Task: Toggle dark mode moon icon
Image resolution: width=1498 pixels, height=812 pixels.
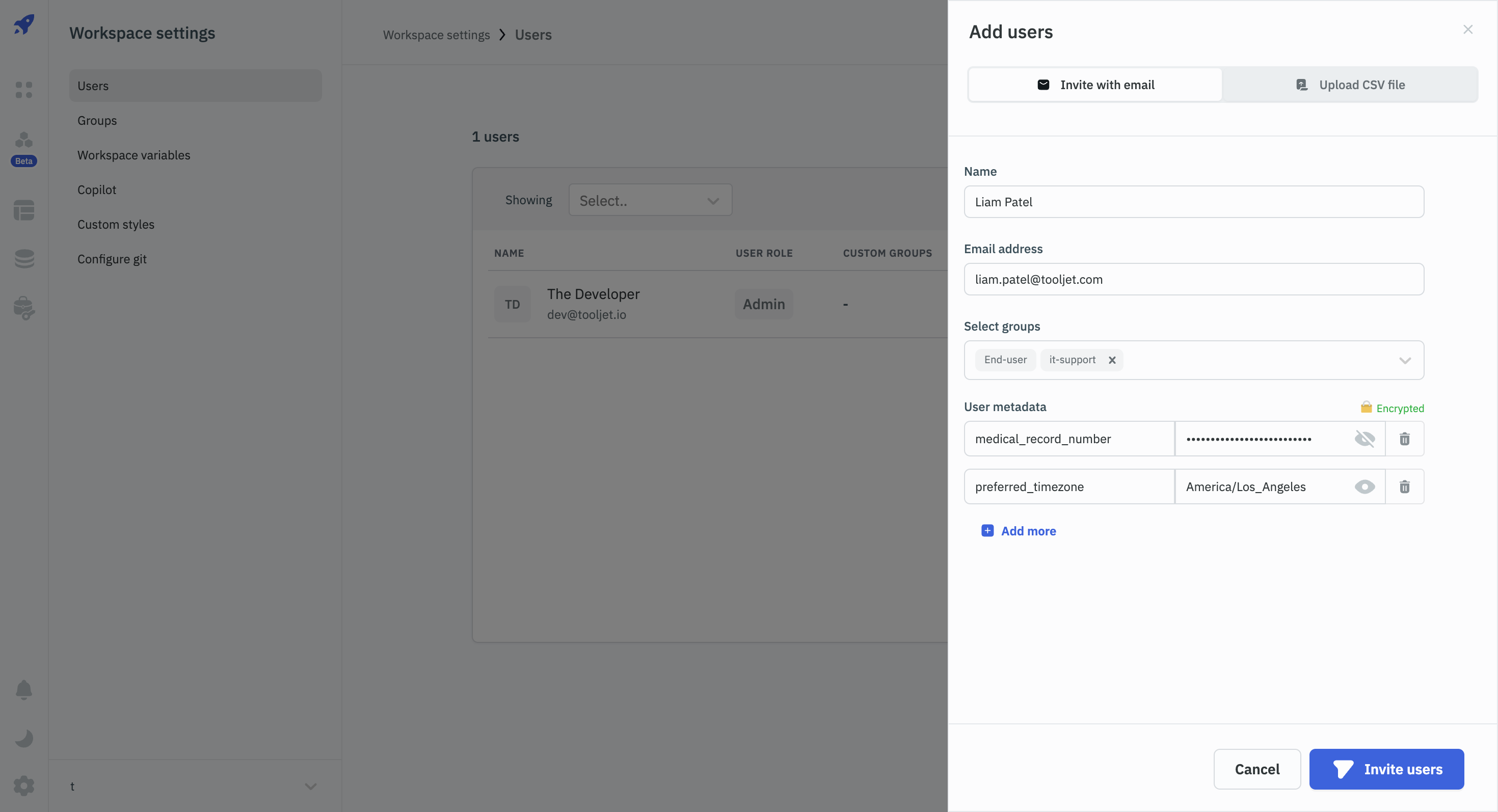Action: [24, 738]
